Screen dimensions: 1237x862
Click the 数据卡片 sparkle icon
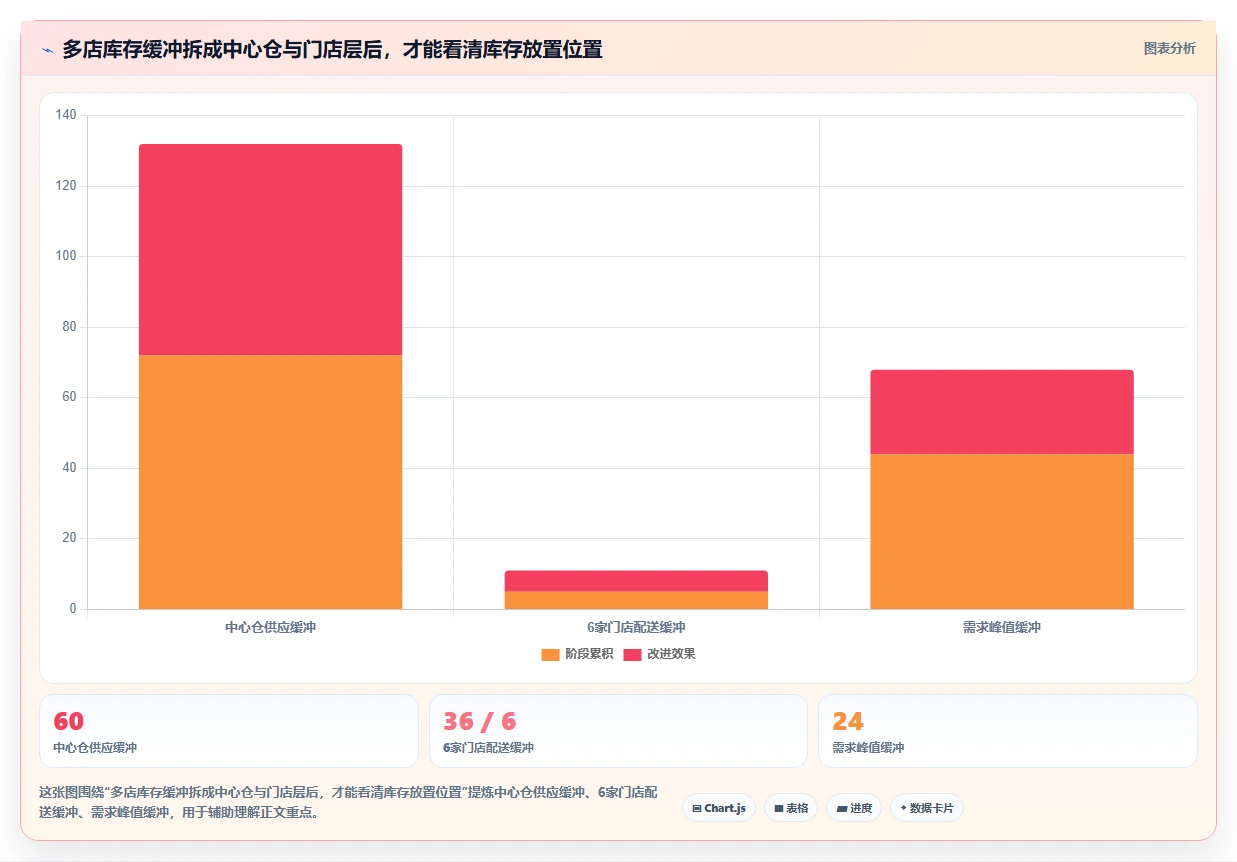tap(903, 808)
